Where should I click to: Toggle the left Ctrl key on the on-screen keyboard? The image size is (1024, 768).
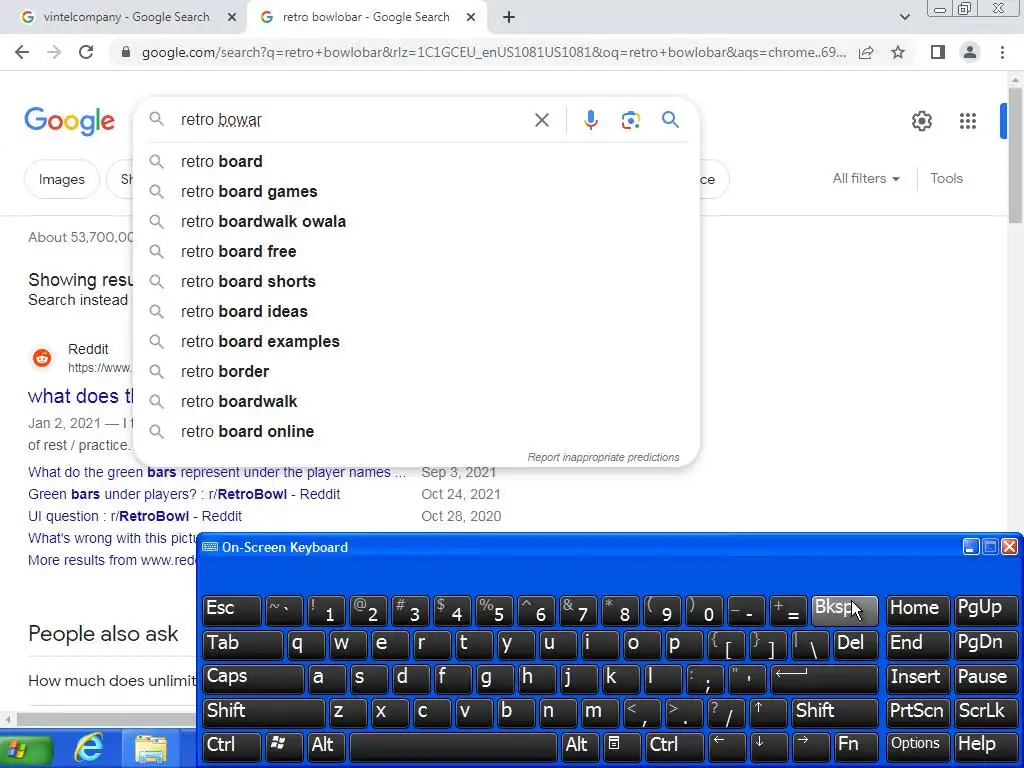[x=232, y=746]
